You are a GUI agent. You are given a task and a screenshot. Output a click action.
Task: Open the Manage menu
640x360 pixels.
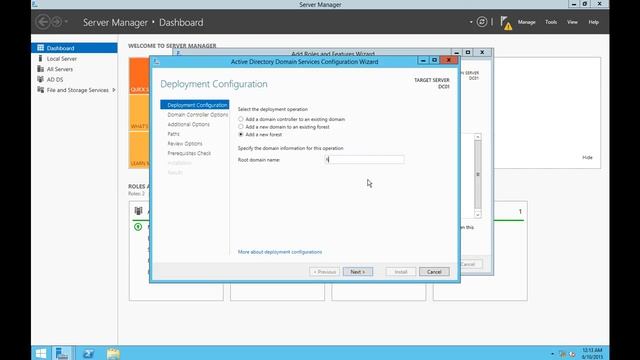527,22
